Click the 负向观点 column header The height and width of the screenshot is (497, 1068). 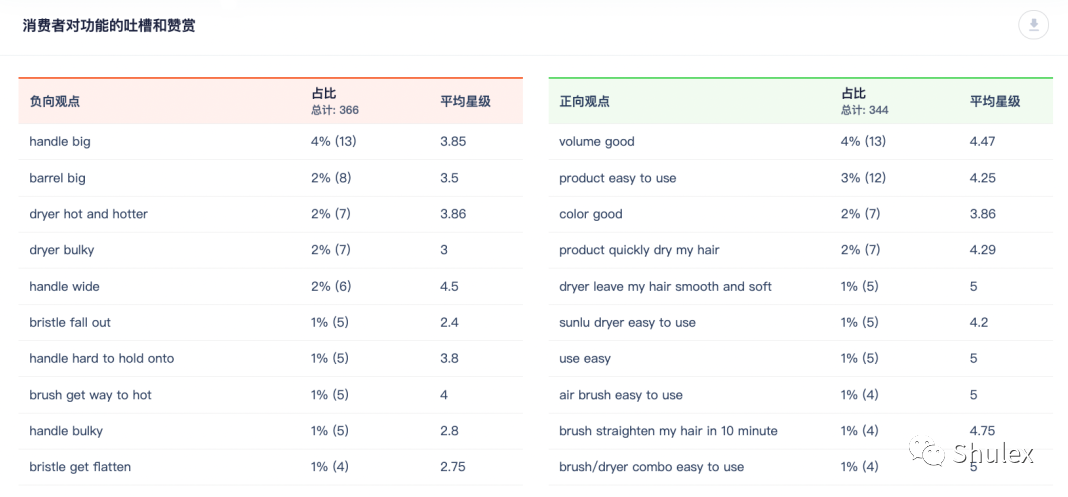click(54, 101)
